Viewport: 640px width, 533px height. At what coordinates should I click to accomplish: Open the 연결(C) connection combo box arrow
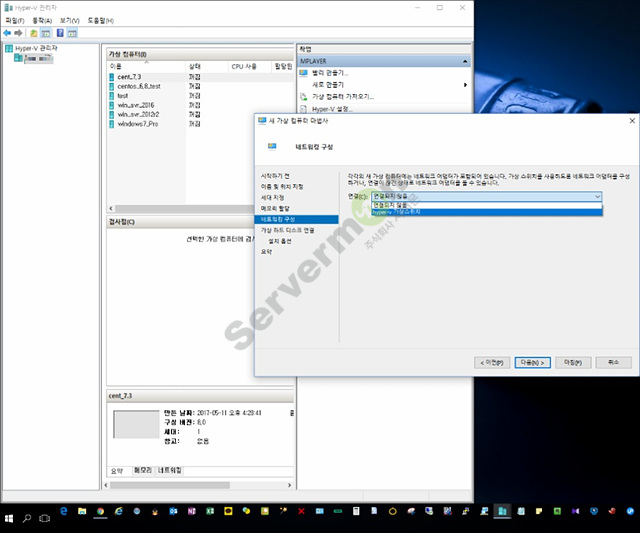(597, 197)
